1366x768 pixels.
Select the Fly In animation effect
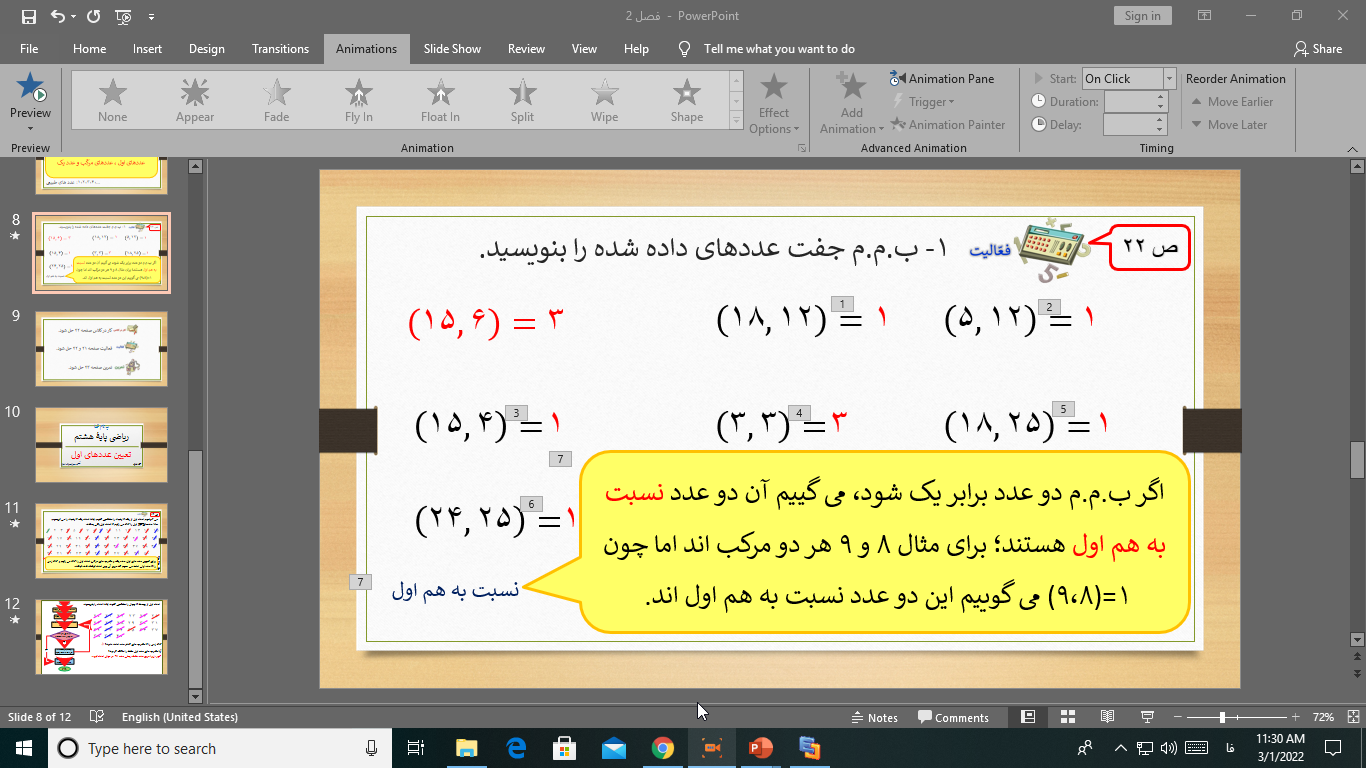(358, 101)
